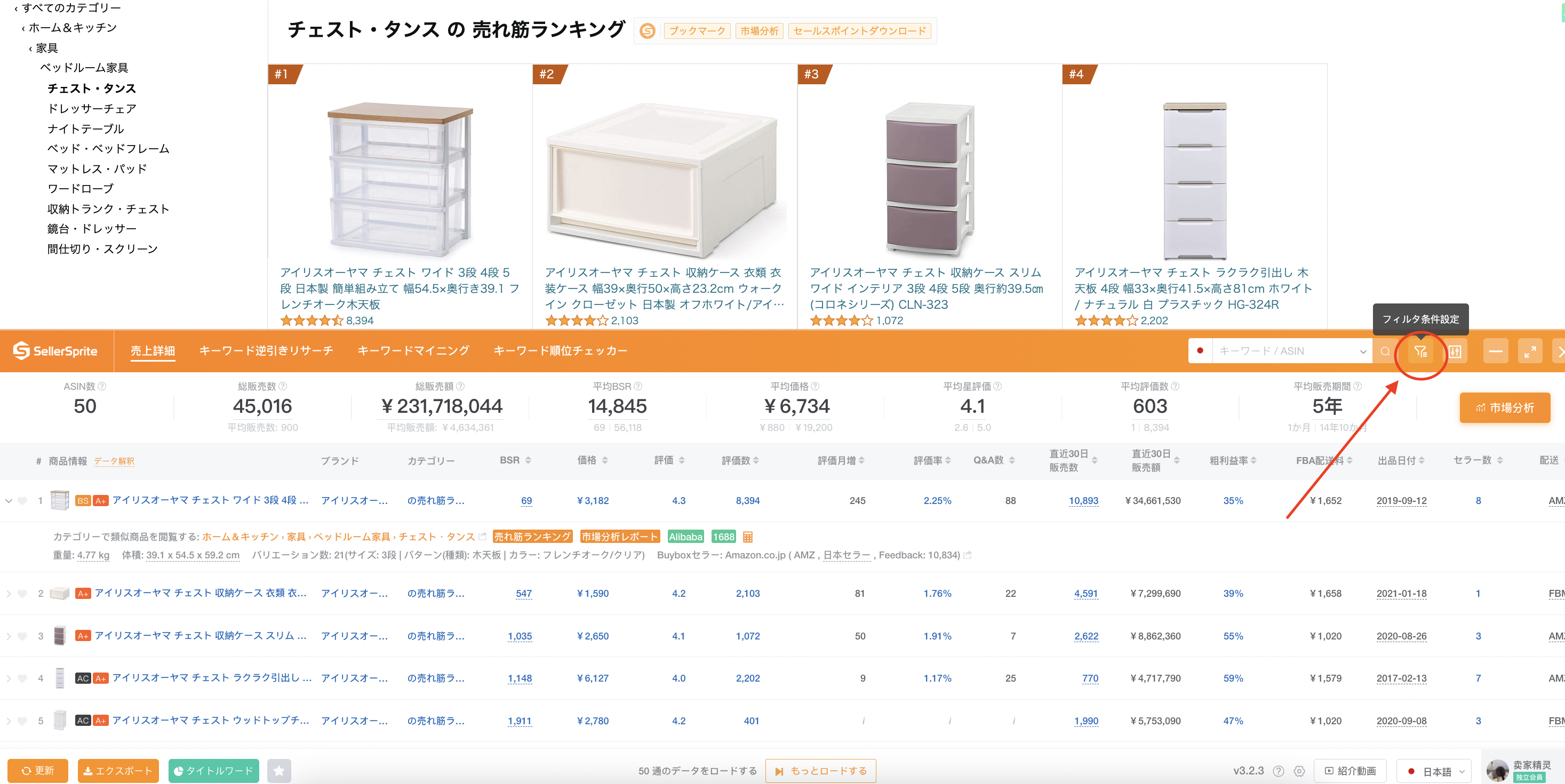Open external link icon after チェスト・タンス breadcrumb
This screenshot has width=1565, height=784.
coord(482,536)
